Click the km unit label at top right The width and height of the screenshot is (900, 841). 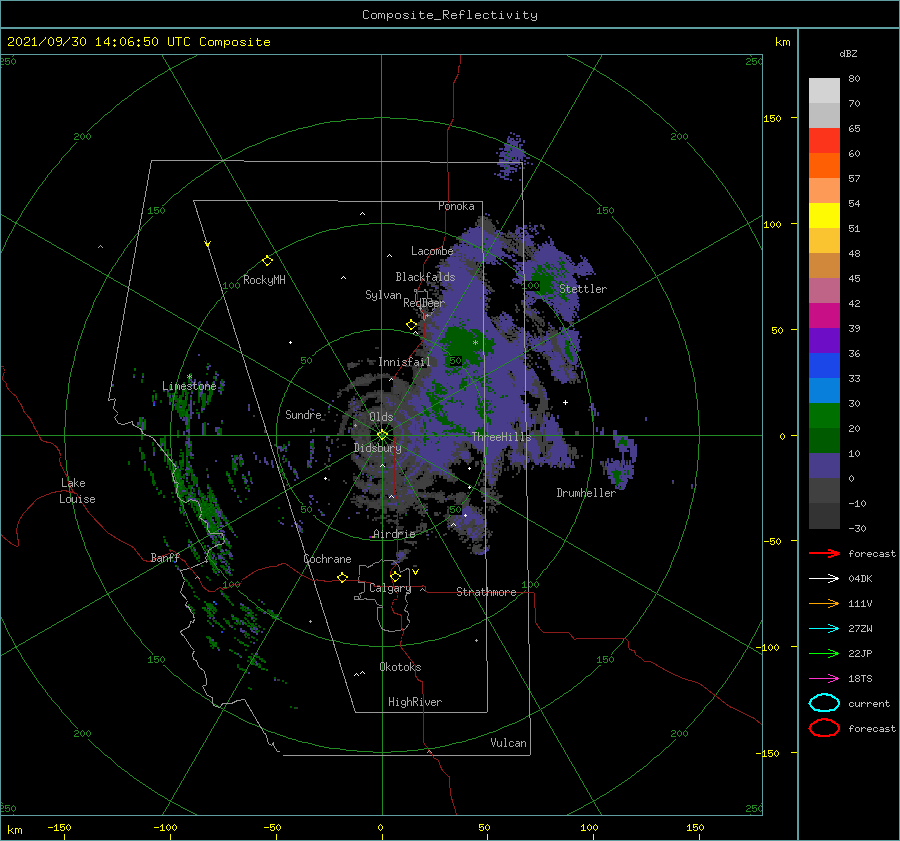click(782, 42)
